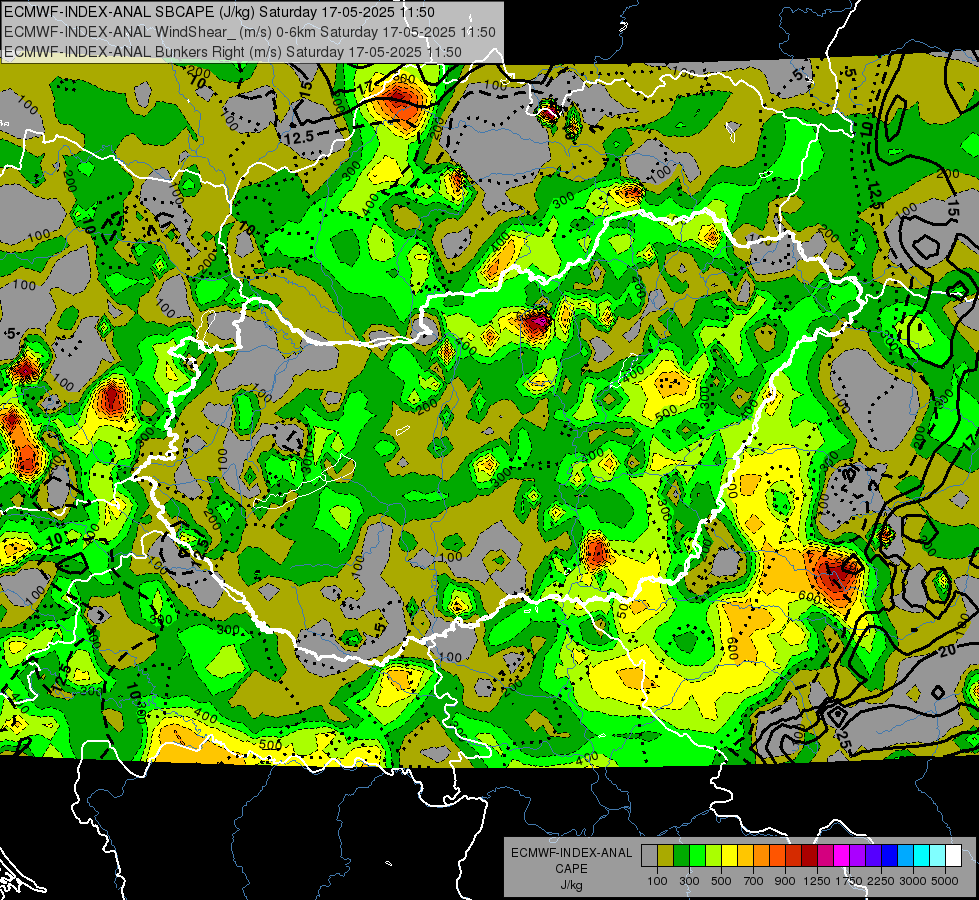Click the 900 legend tick label
The height and width of the screenshot is (900, 979).
click(x=785, y=881)
